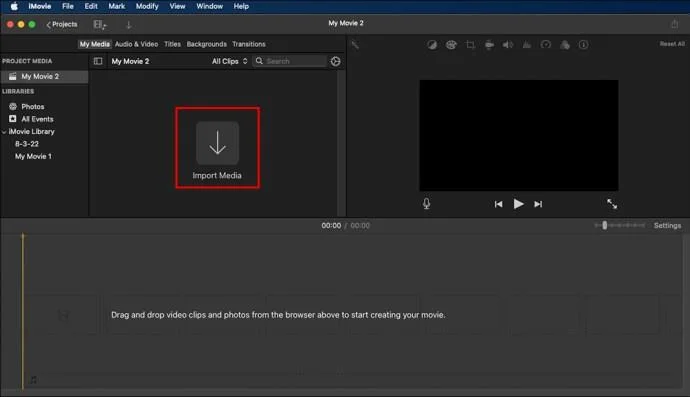The width and height of the screenshot is (690, 397).
Task: Click the Import Media arrow button
Action: pos(217,143)
